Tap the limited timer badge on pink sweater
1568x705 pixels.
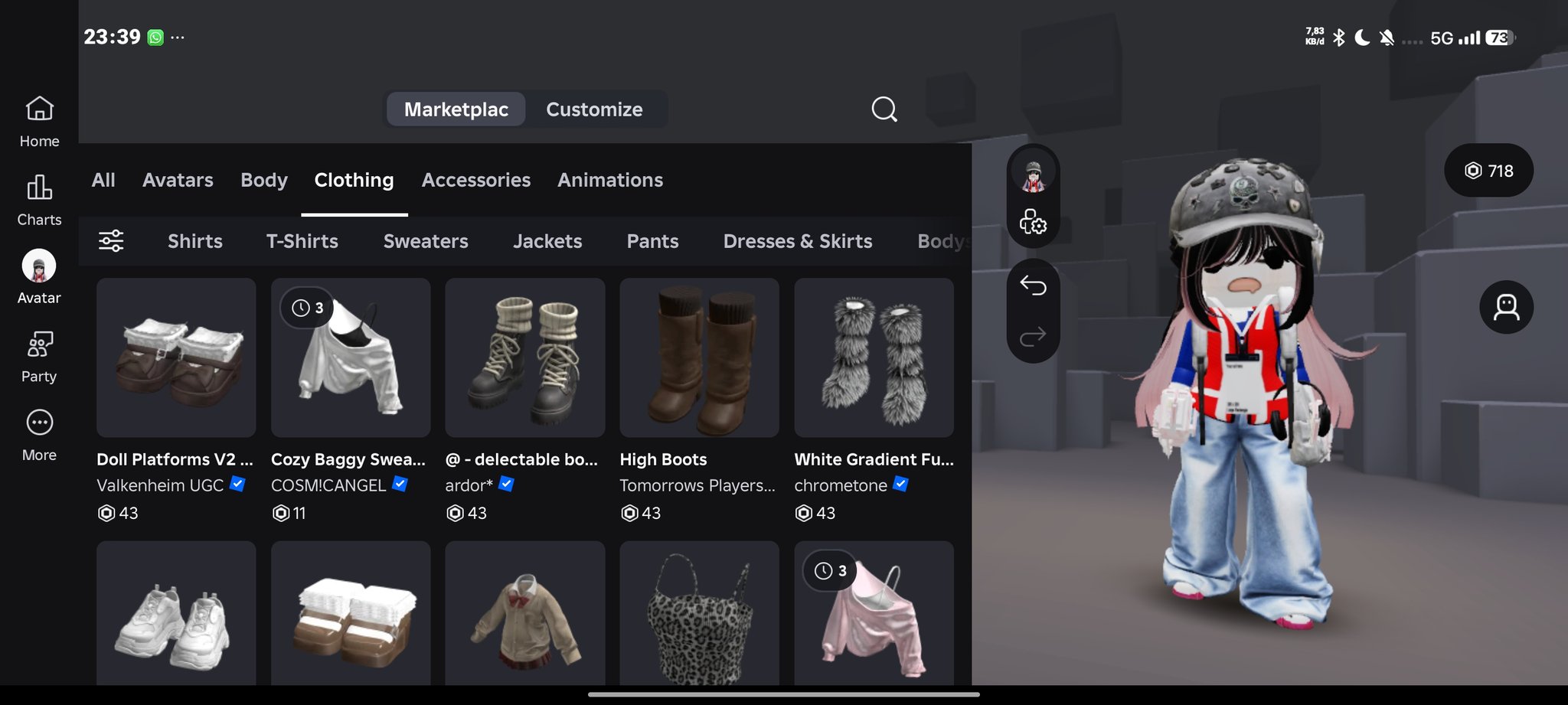coord(830,570)
